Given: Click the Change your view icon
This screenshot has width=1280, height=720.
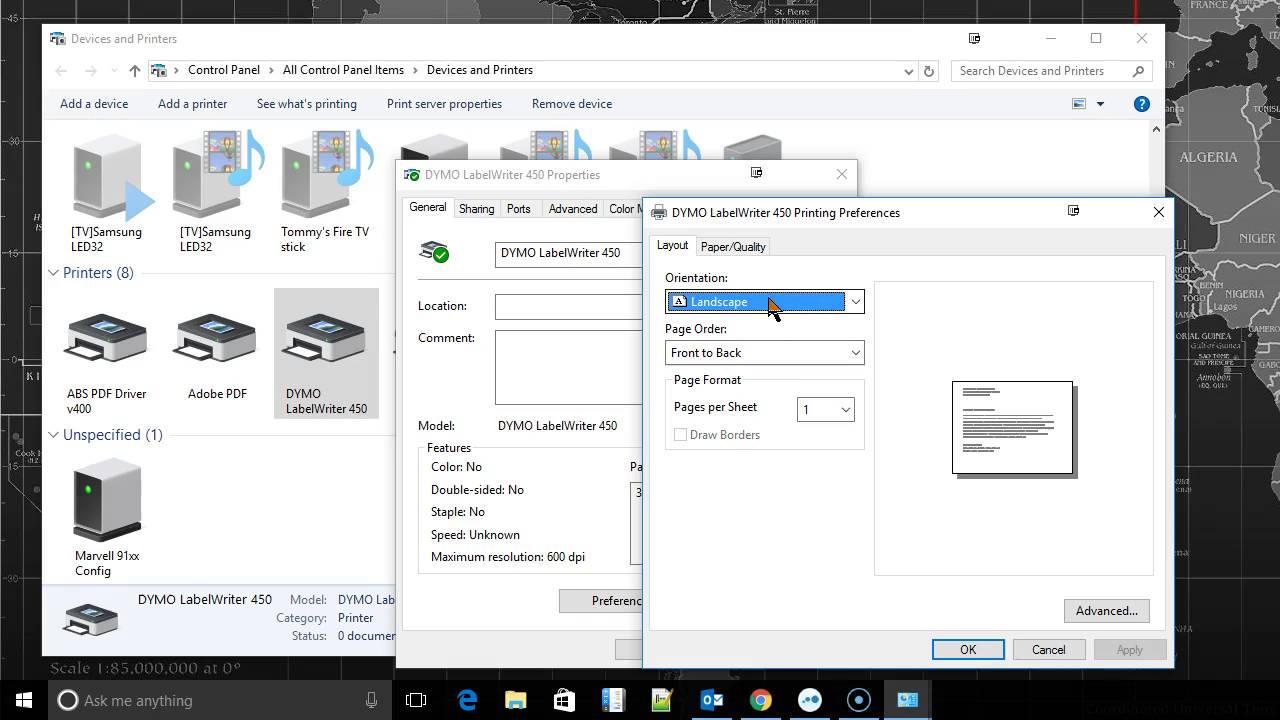Looking at the screenshot, I should click(x=1079, y=104).
